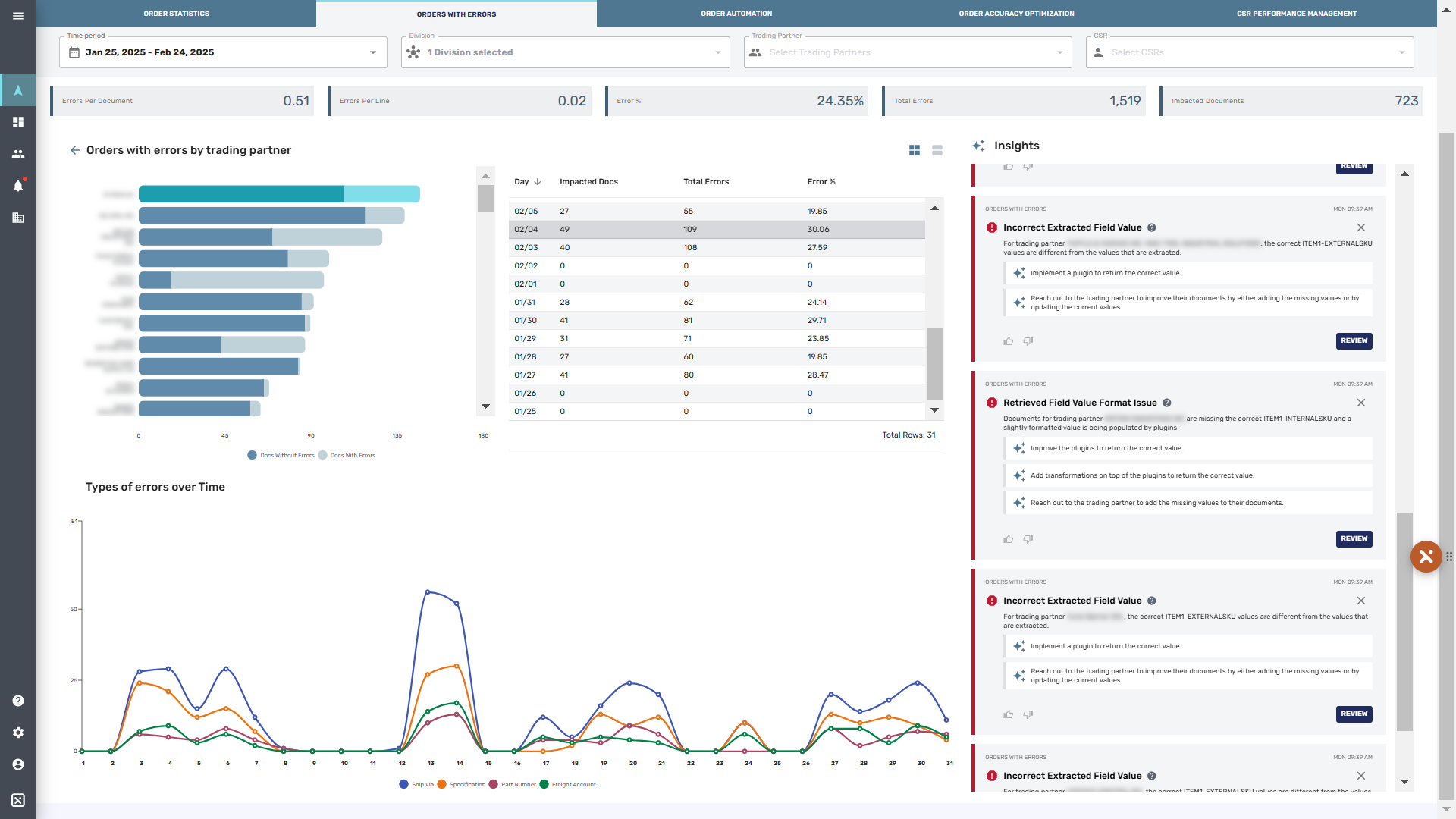Open help question mark icon in sidebar
This screenshot has height=819, width=1456.
tap(18, 701)
